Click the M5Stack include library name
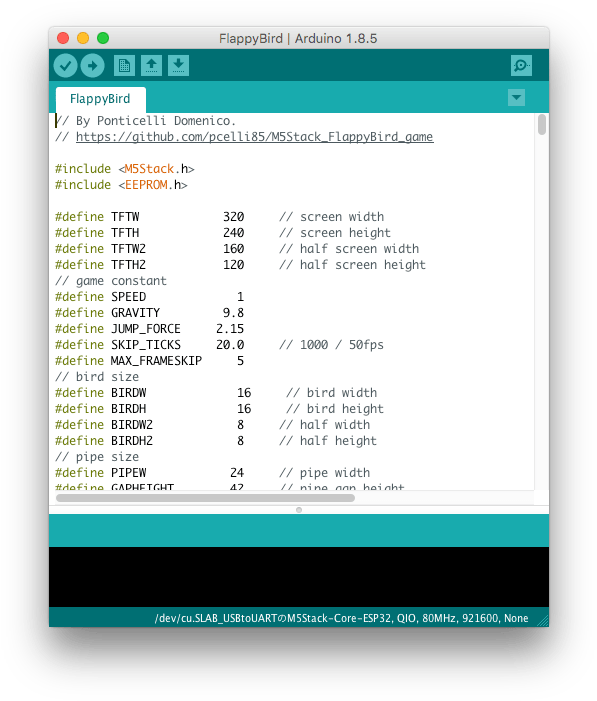Image resolution: width=597 pixels, height=701 pixels. click(x=149, y=169)
